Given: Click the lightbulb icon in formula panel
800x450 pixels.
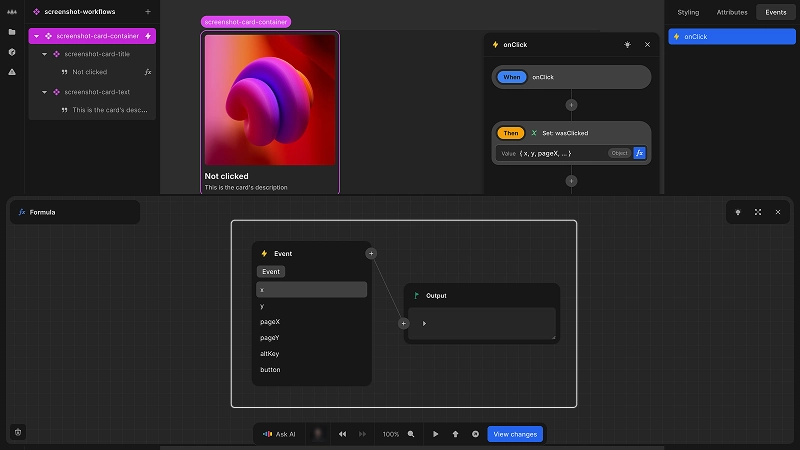Looking at the screenshot, I should (x=738, y=212).
